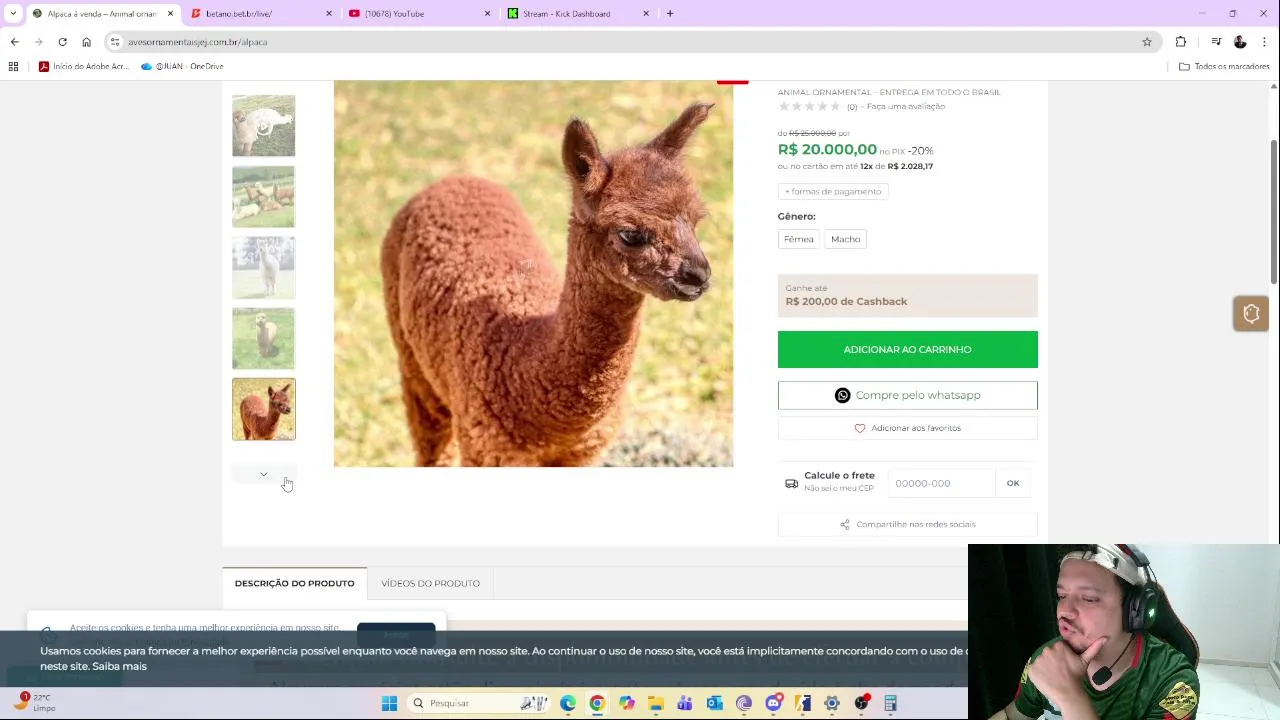
Task: Click the browser forward arrow
Action: (x=38, y=42)
